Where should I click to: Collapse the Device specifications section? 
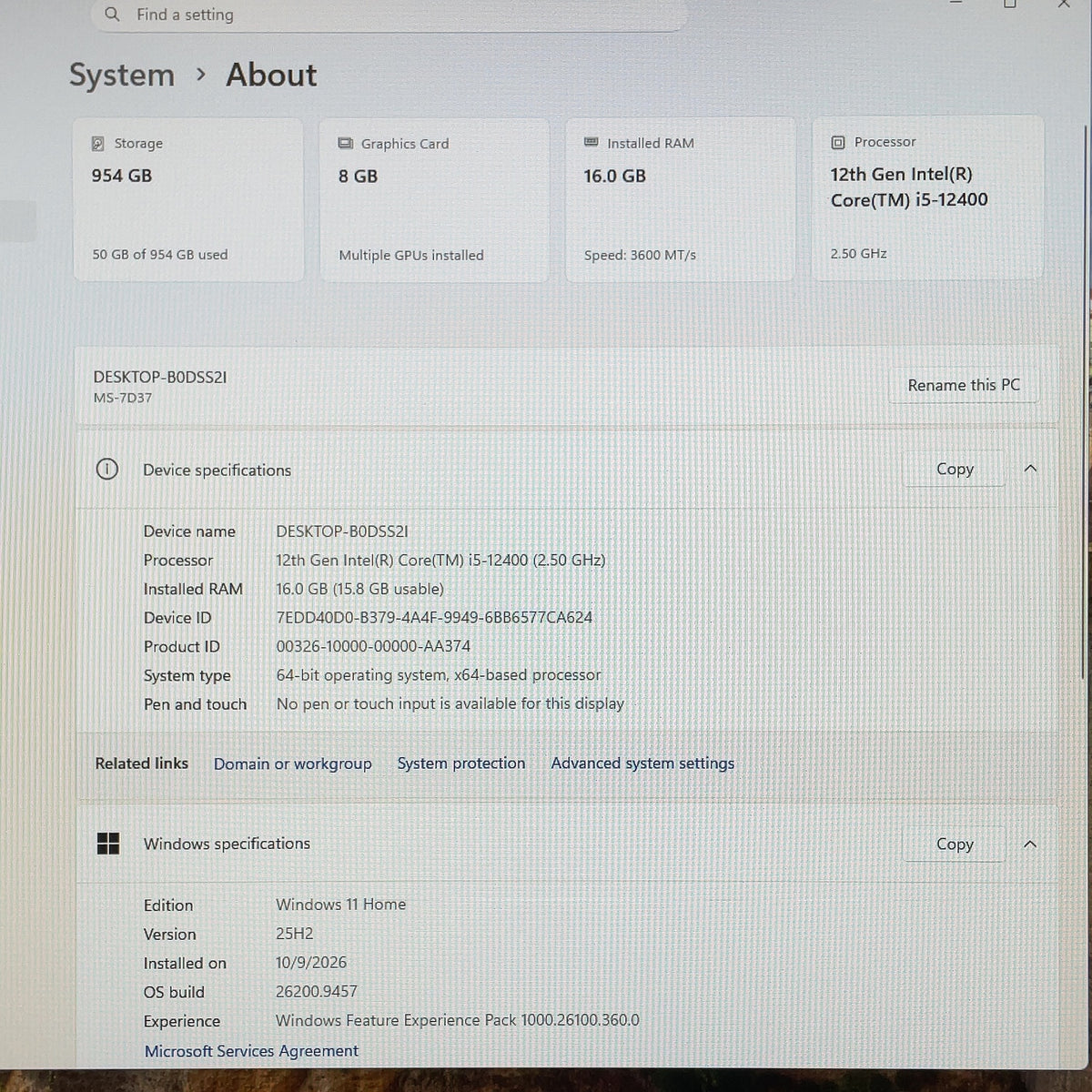(1030, 469)
